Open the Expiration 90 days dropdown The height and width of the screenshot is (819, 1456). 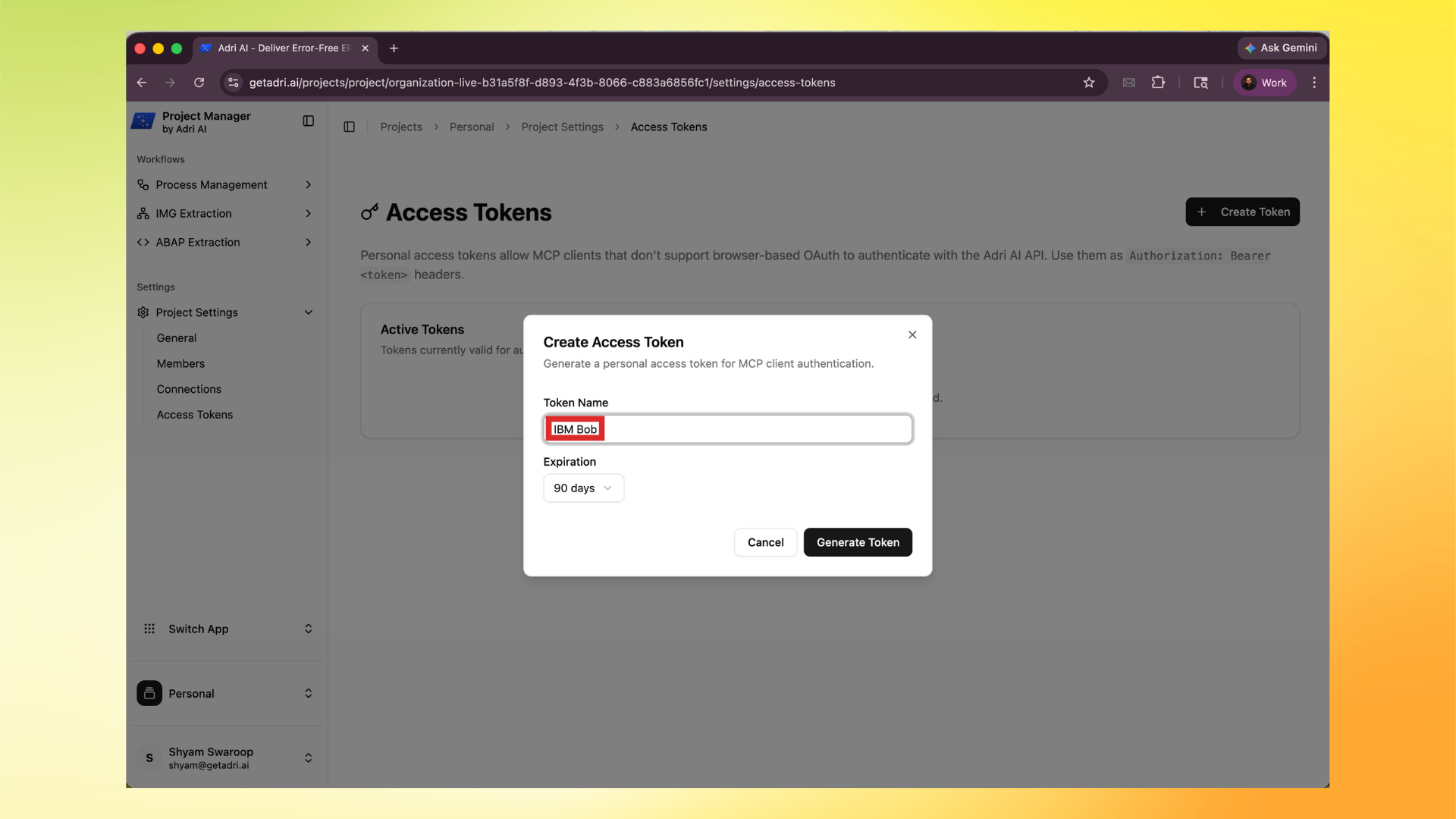click(582, 488)
